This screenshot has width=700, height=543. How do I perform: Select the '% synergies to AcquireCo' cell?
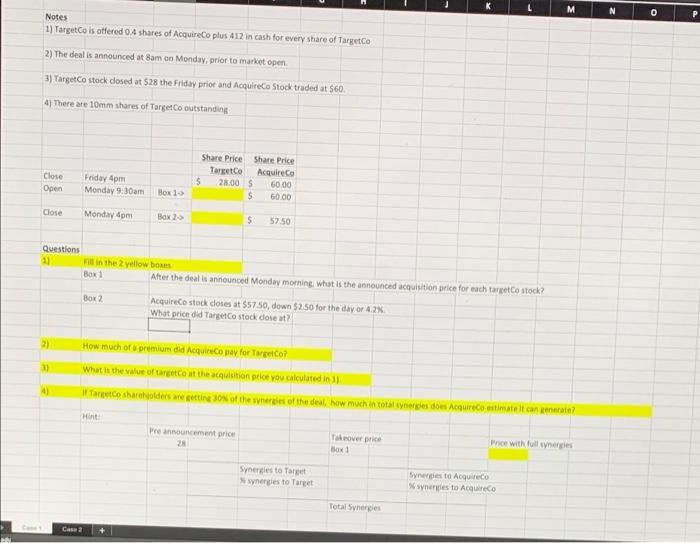[452, 487]
